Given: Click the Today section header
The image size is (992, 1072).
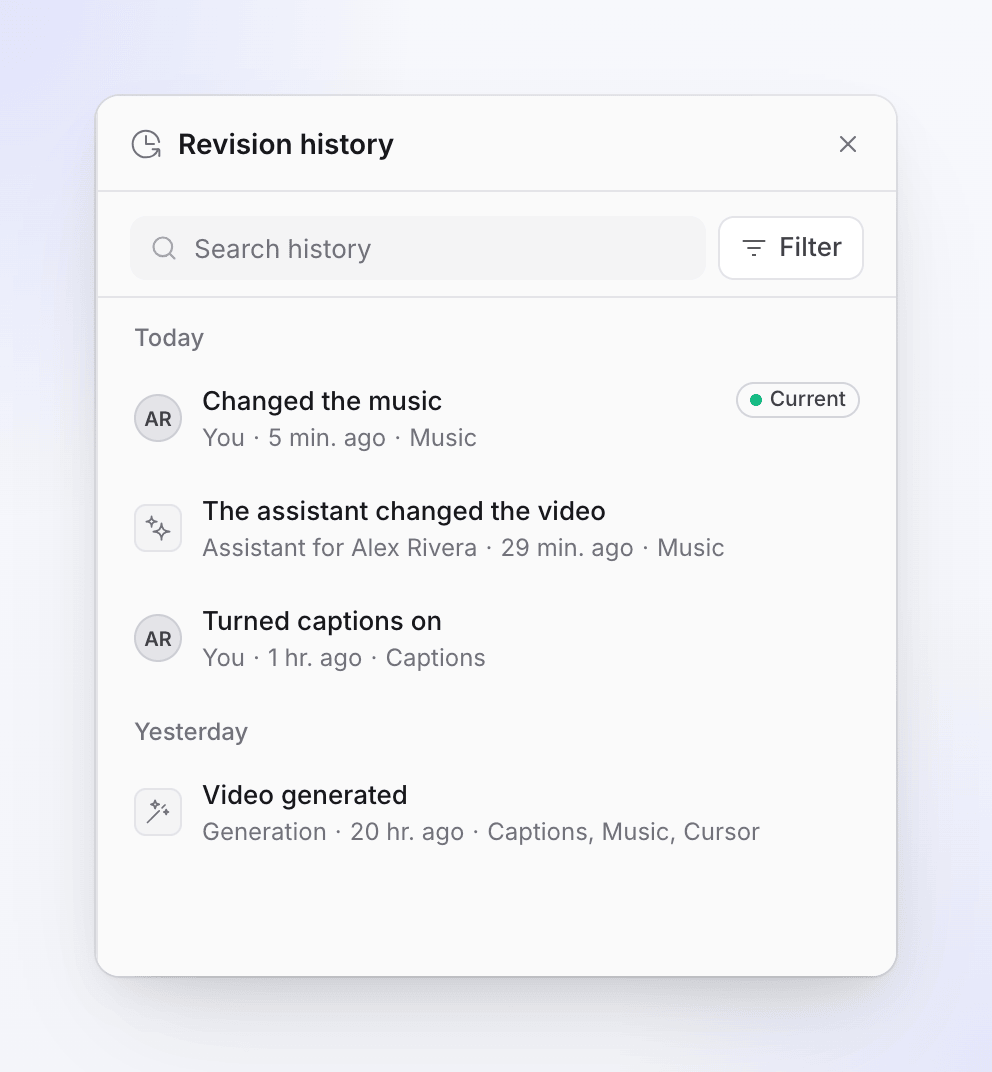Looking at the screenshot, I should point(169,338).
